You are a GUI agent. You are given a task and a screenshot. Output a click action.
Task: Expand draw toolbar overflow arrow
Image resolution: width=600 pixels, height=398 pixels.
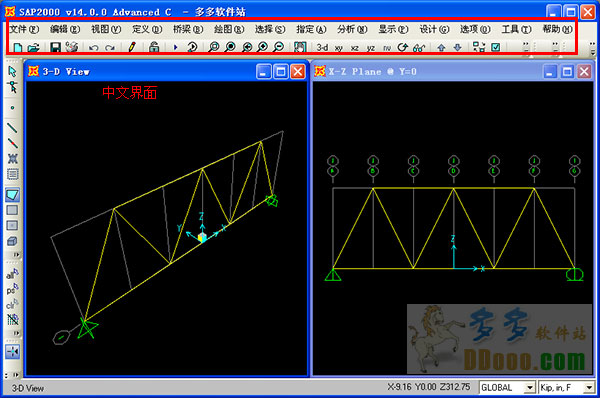[16, 254]
